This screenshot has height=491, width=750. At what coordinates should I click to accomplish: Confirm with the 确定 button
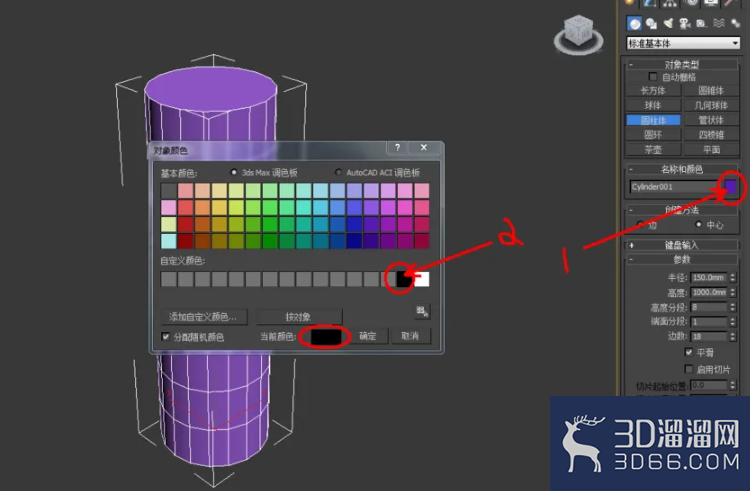(367, 336)
